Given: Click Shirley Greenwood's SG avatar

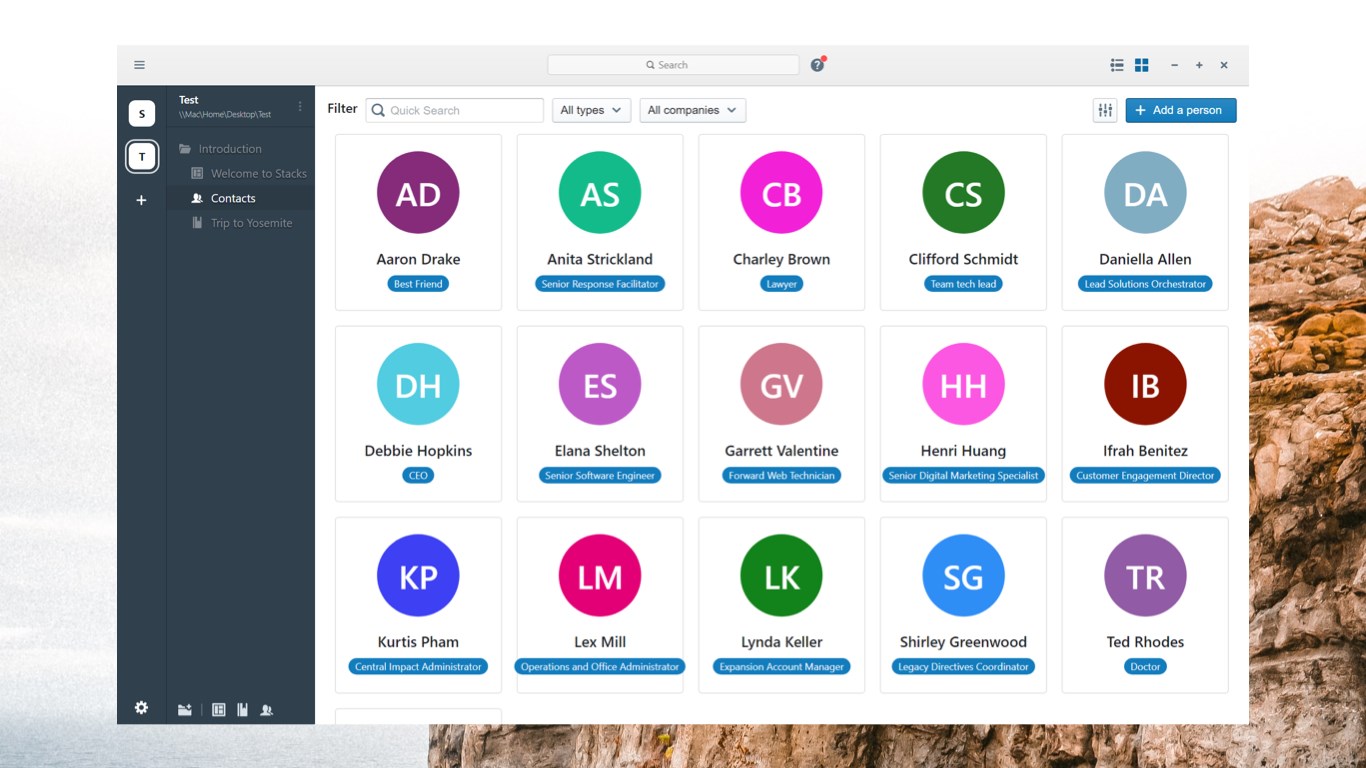Looking at the screenshot, I should coord(963,576).
